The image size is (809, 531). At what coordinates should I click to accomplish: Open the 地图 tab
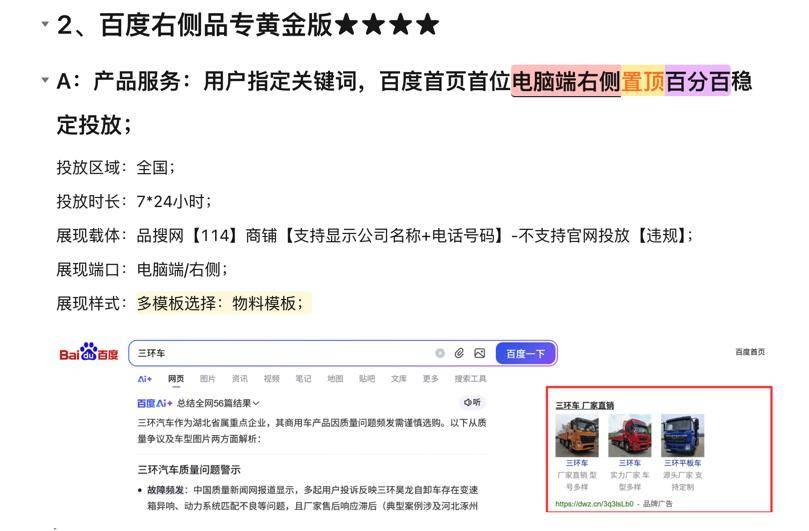[x=335, y=379]
